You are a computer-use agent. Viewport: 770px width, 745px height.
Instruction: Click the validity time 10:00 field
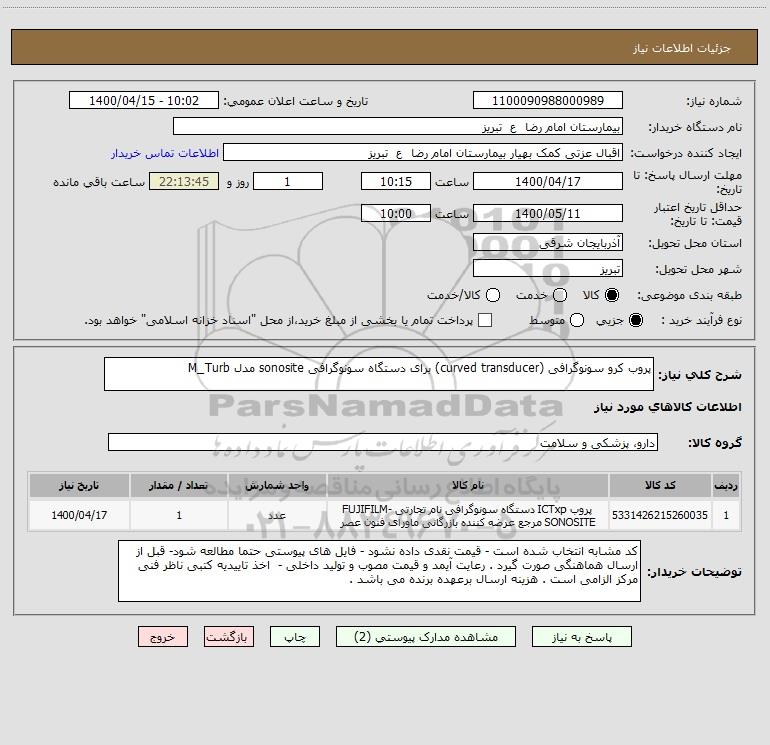click(396, 213)
